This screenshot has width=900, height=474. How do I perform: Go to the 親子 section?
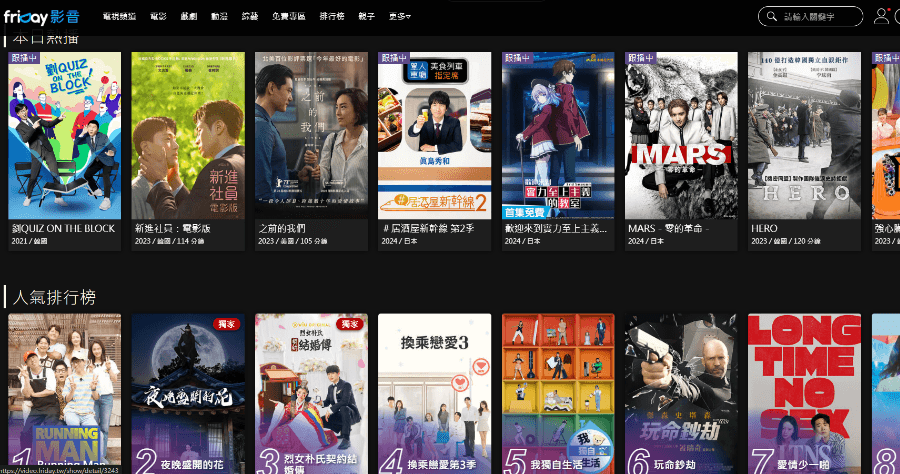pyautogui.click(x=366, y=17)
